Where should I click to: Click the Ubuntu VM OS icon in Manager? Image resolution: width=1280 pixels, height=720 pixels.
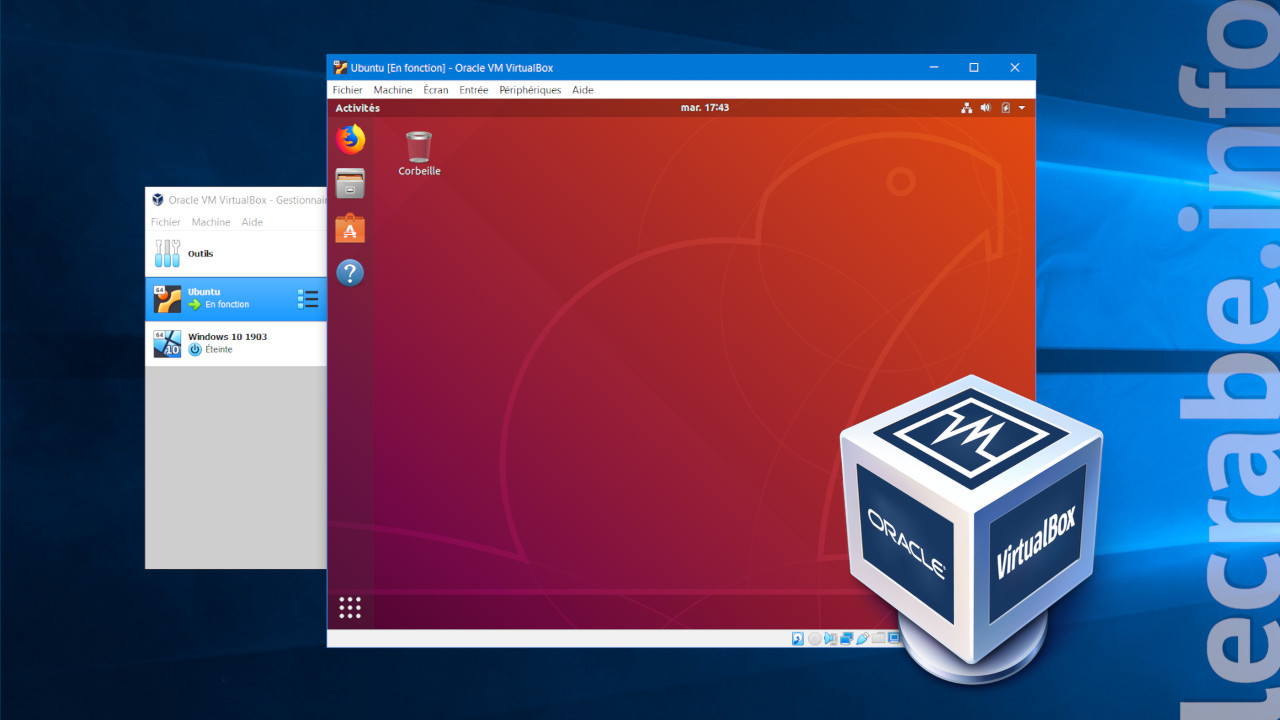[167, 299]
